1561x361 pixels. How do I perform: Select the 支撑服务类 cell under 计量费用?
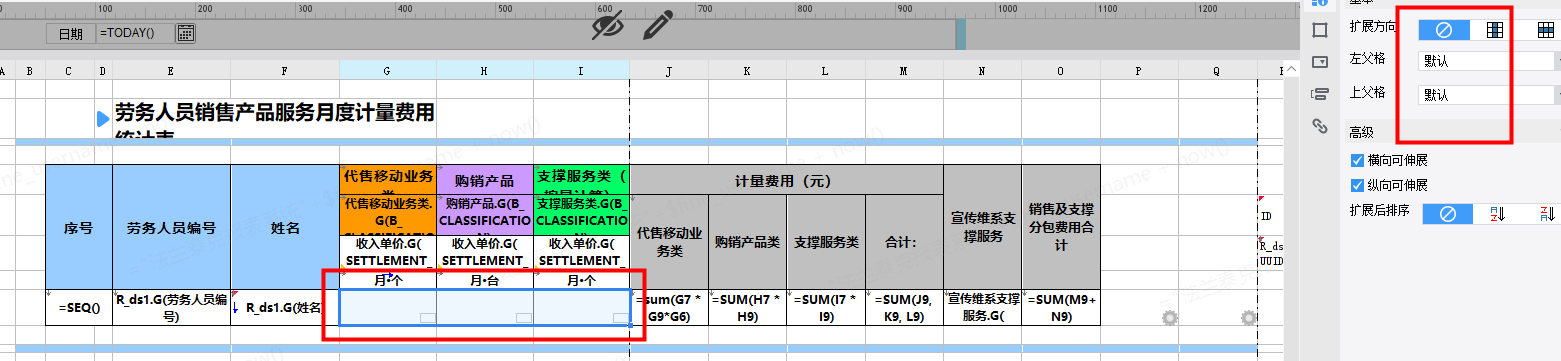pyautogui.click(x=825, y=242)
